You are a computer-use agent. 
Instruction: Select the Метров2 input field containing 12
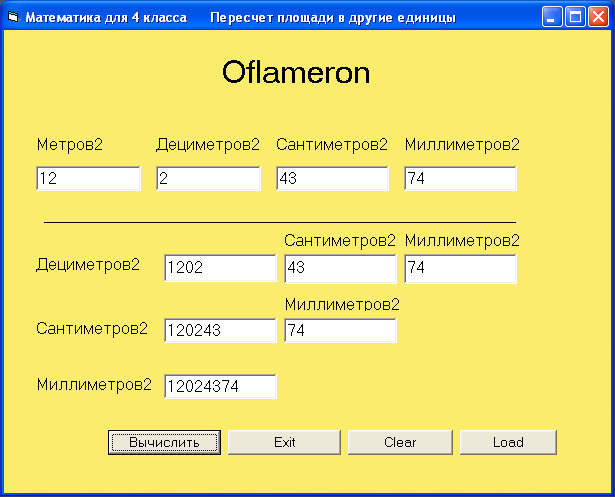(88, 178)
